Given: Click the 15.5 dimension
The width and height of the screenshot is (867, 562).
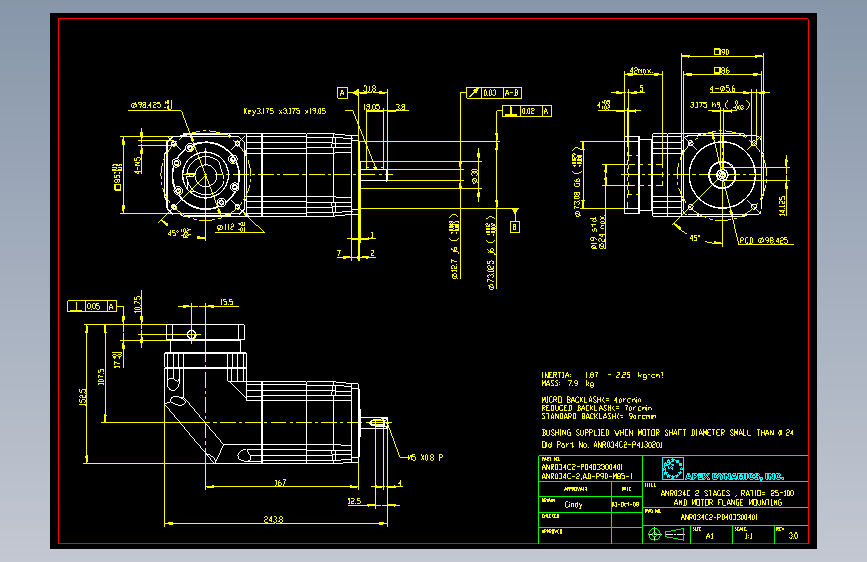Looking at the screenshot, I should [227, 302].
